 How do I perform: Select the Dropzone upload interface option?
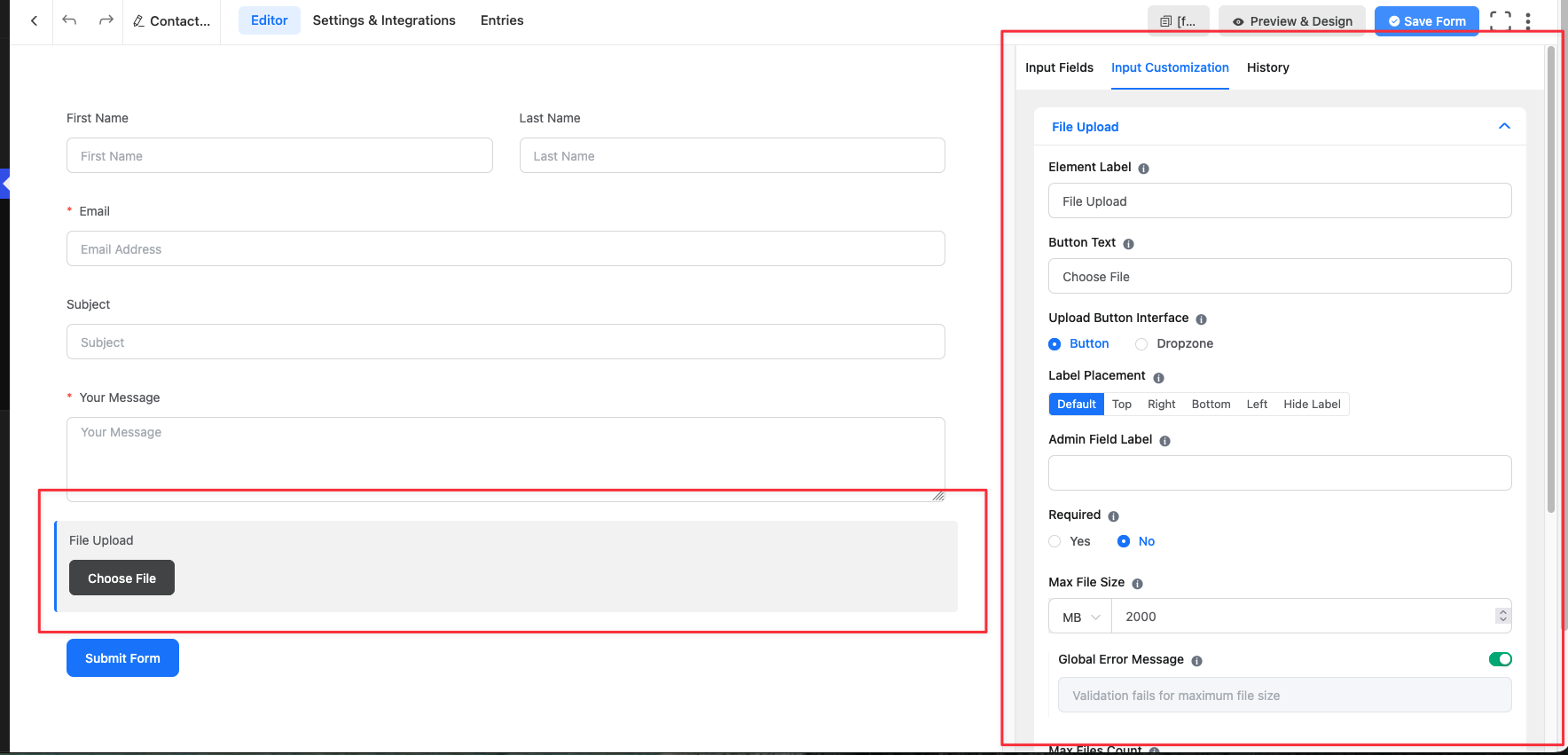(x=1174, y=343)
